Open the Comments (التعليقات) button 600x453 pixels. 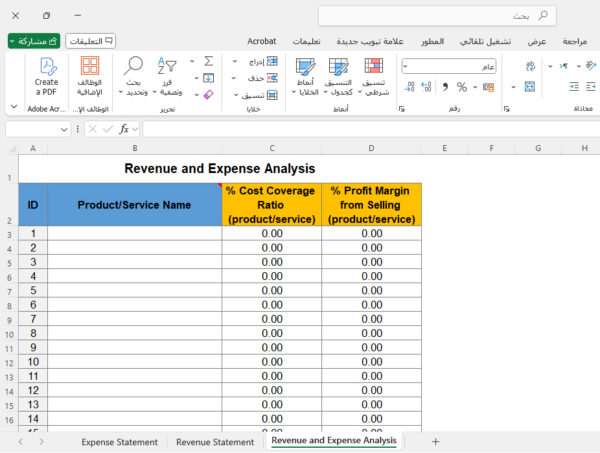click(91, 41)
